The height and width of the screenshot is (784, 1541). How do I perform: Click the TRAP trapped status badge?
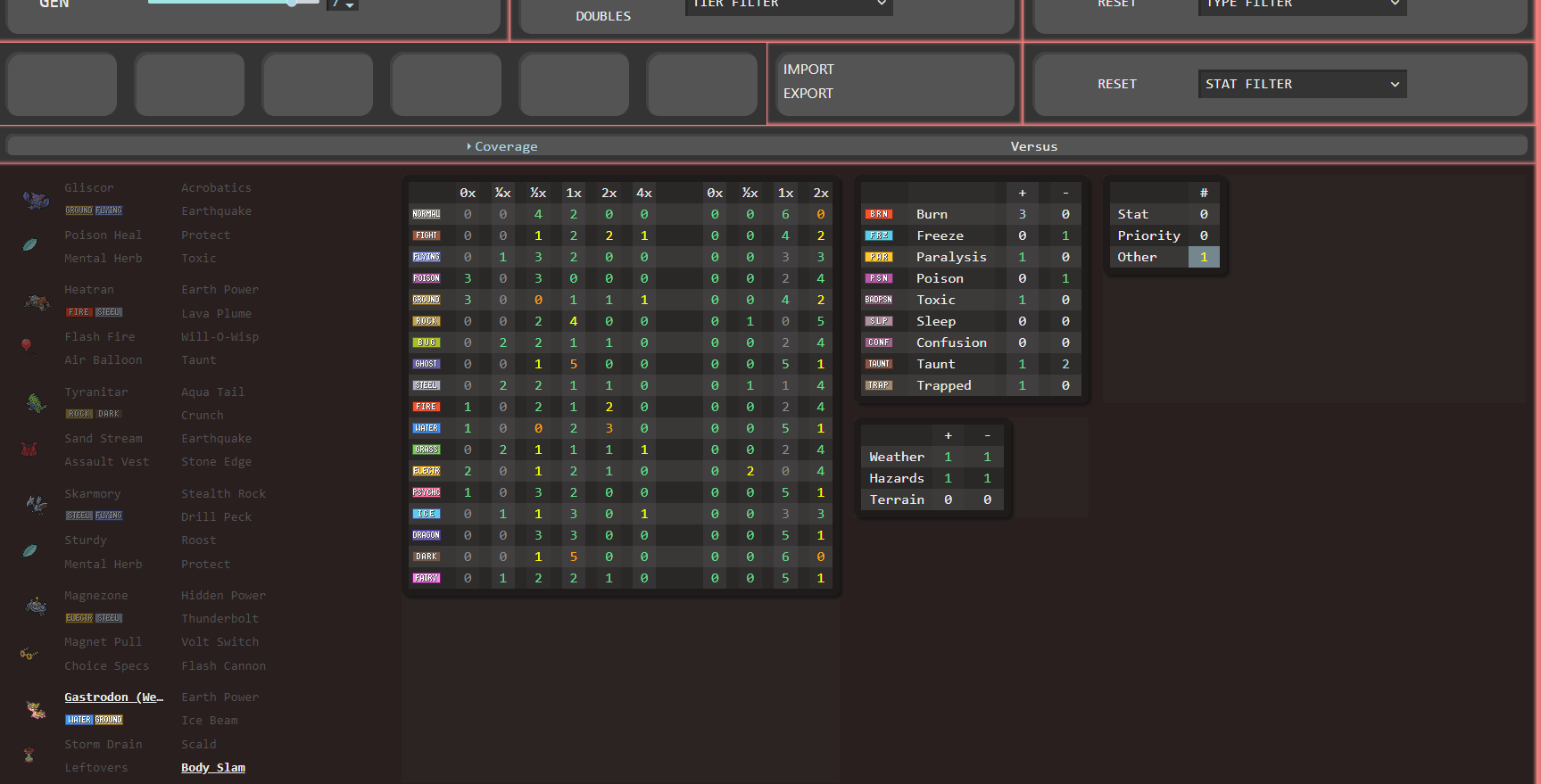point(879,385)
